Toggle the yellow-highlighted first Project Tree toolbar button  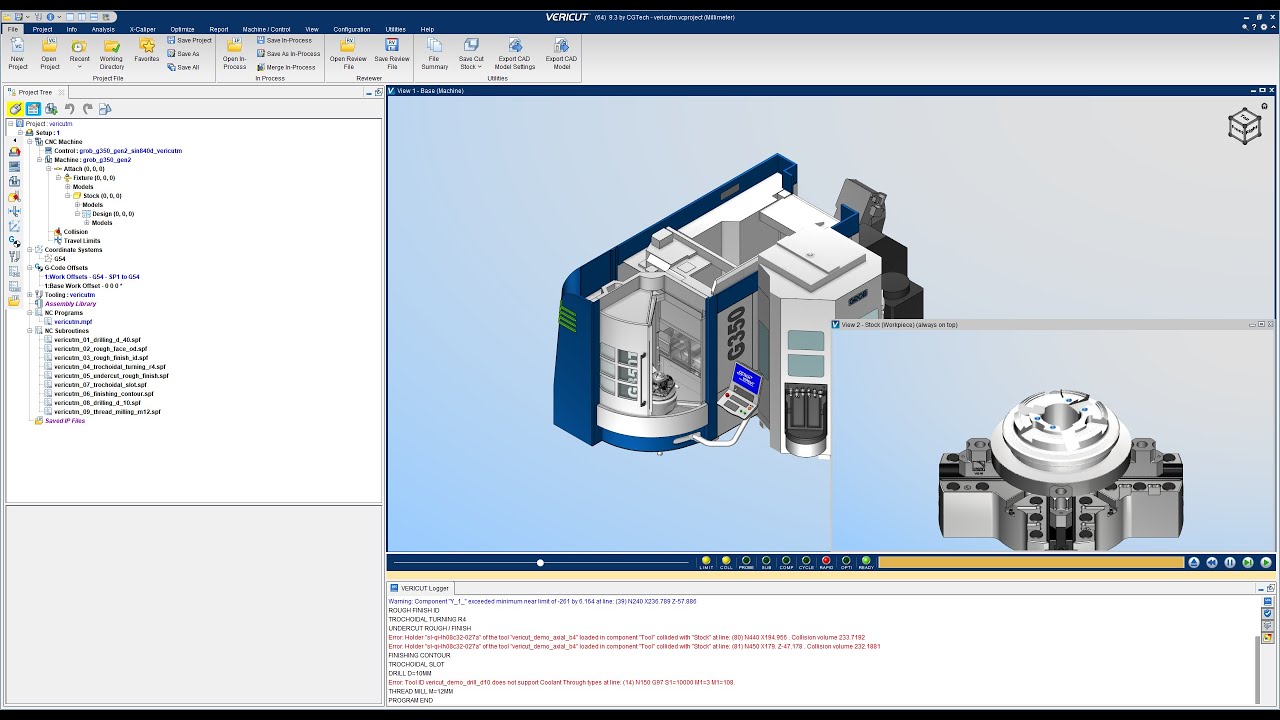pos(15,109)
